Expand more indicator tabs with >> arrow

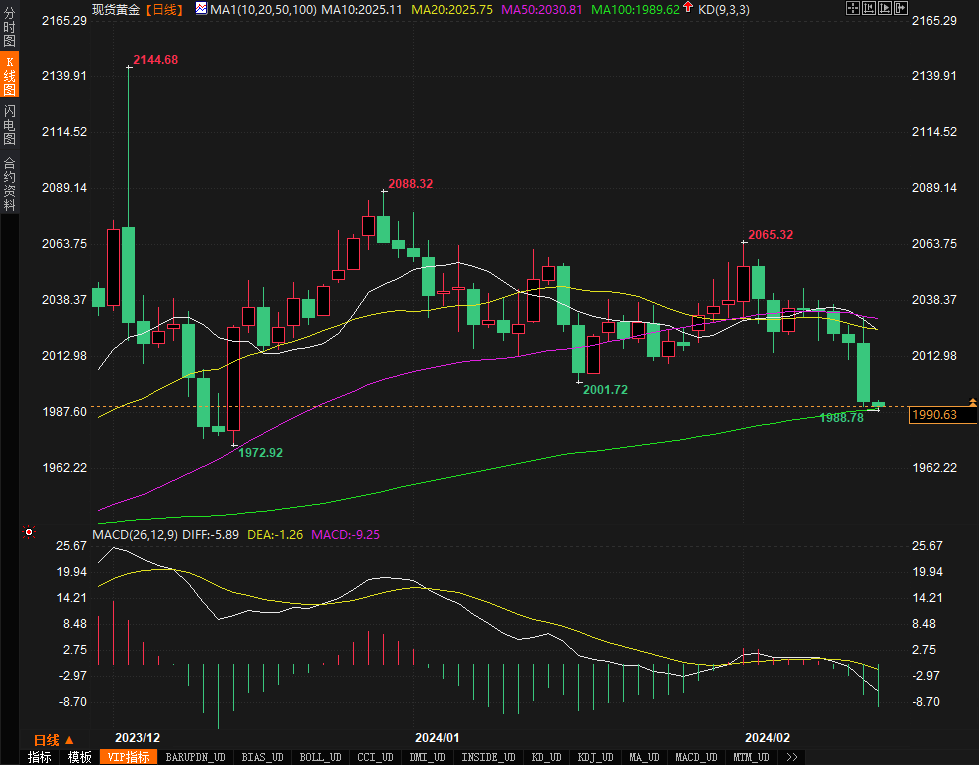(791, 757)
